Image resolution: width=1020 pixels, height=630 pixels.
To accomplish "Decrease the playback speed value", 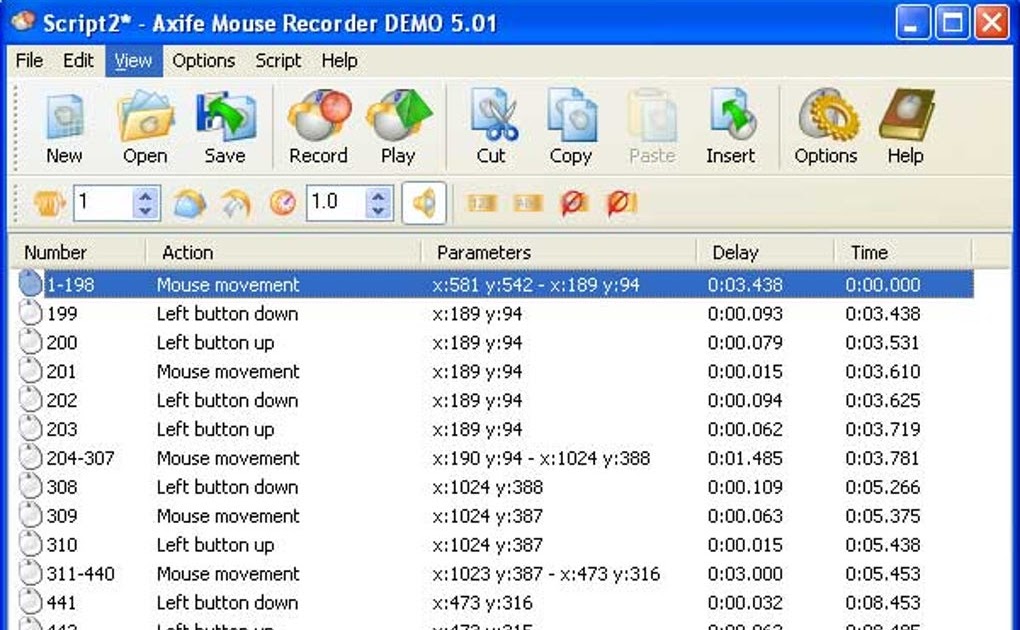I will (379, 211).
